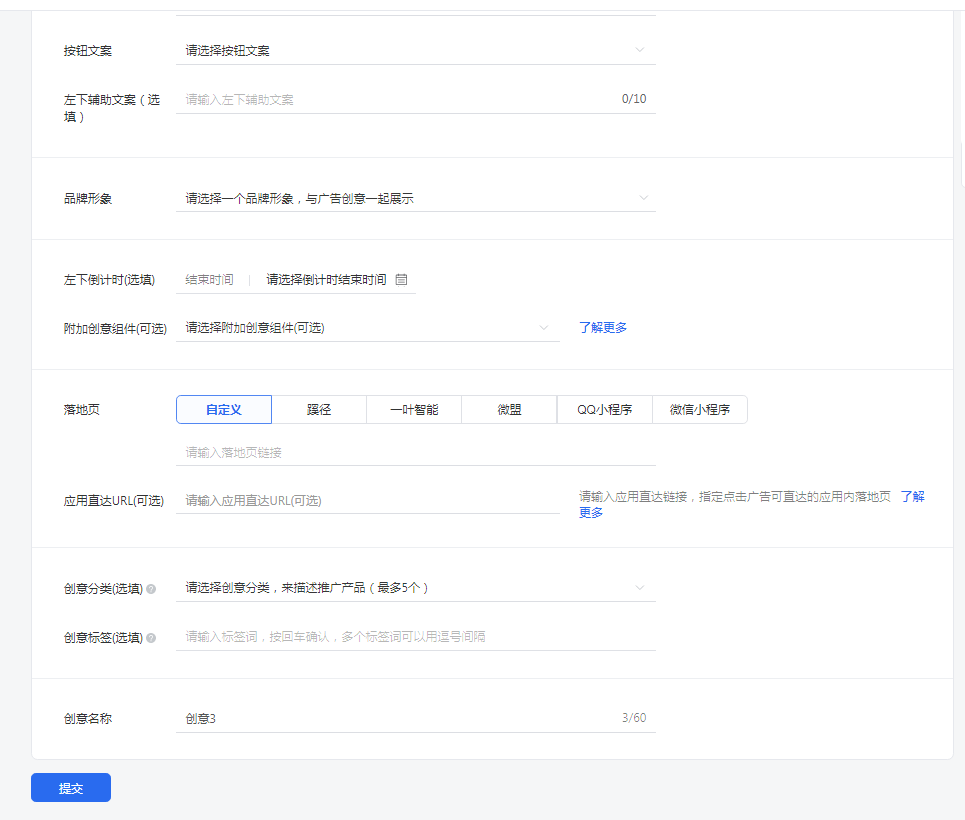
Task: Choose the 微盟 landing page option
Action: pos(509,410)
